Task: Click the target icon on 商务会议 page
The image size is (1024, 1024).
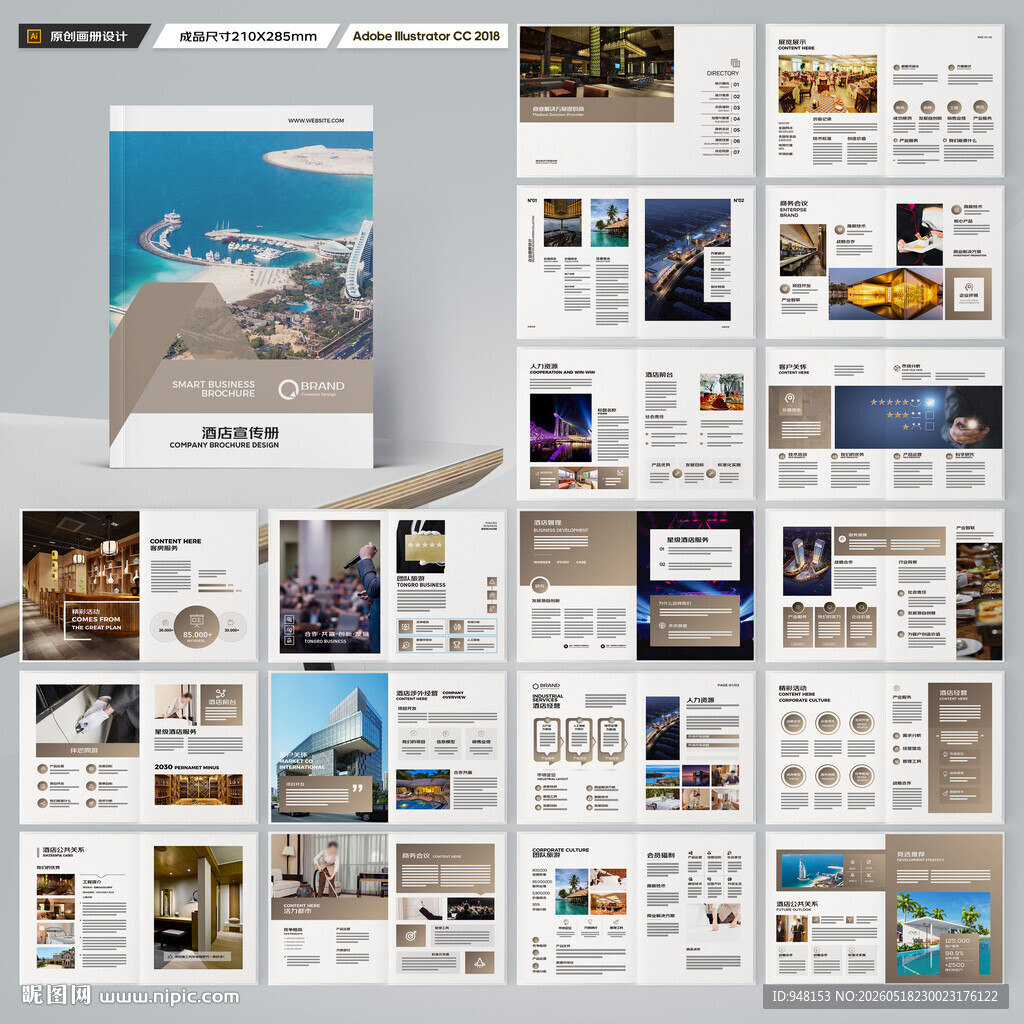Action: click(411, 936)
